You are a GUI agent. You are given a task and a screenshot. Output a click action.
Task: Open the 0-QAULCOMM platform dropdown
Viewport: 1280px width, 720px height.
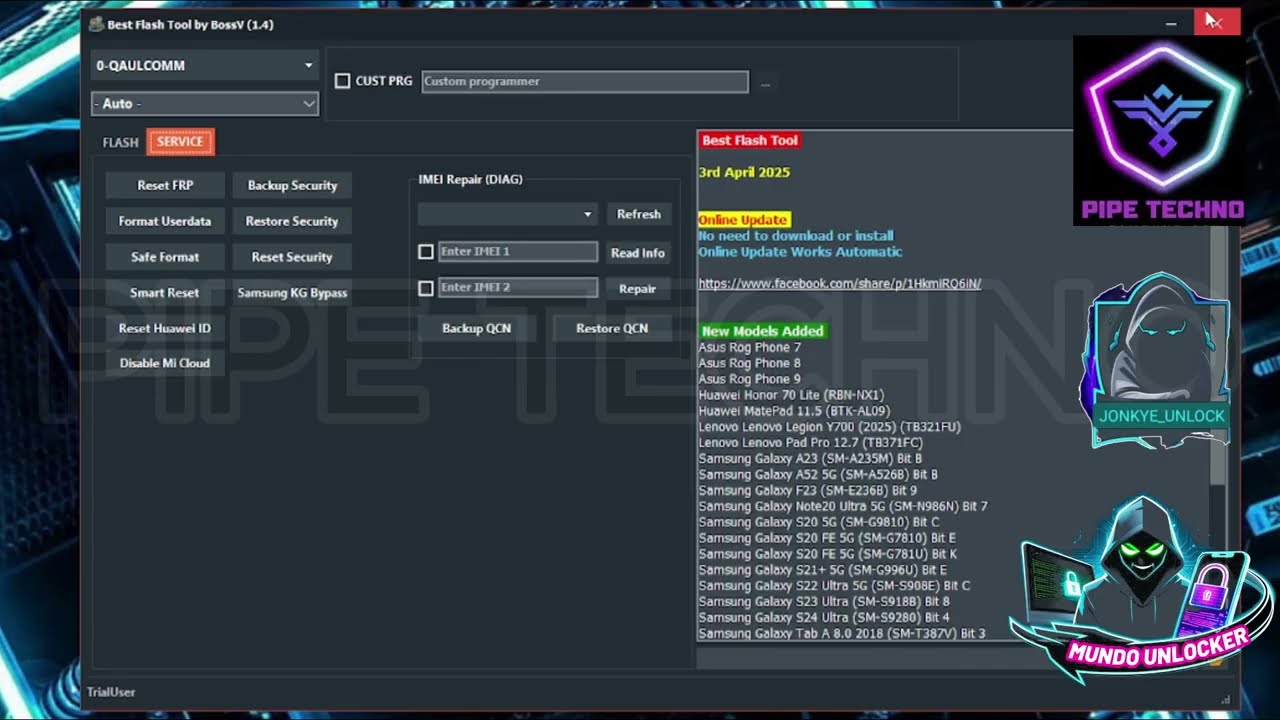[205, 66]
